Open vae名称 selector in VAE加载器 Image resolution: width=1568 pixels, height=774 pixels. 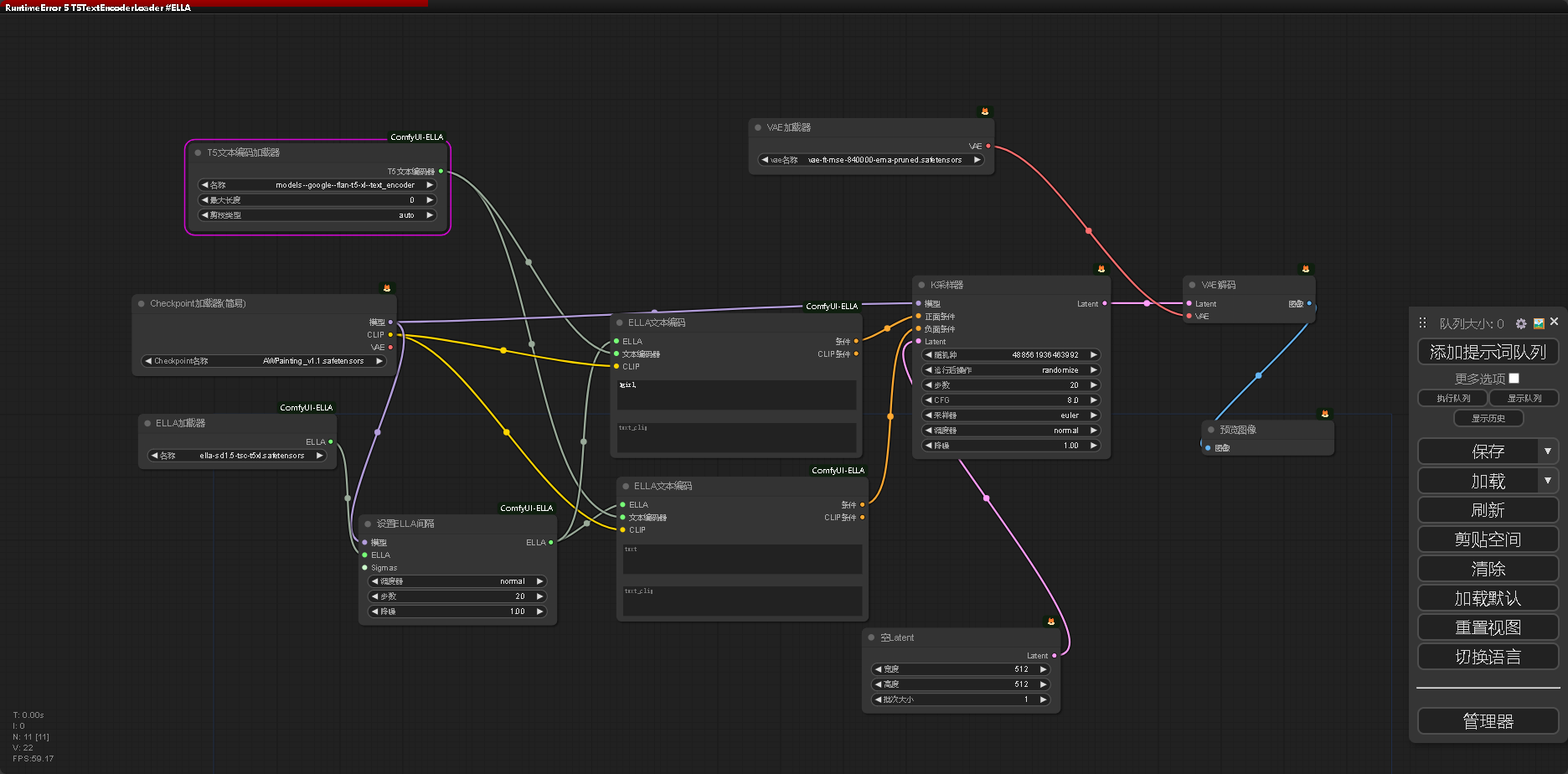871,160
